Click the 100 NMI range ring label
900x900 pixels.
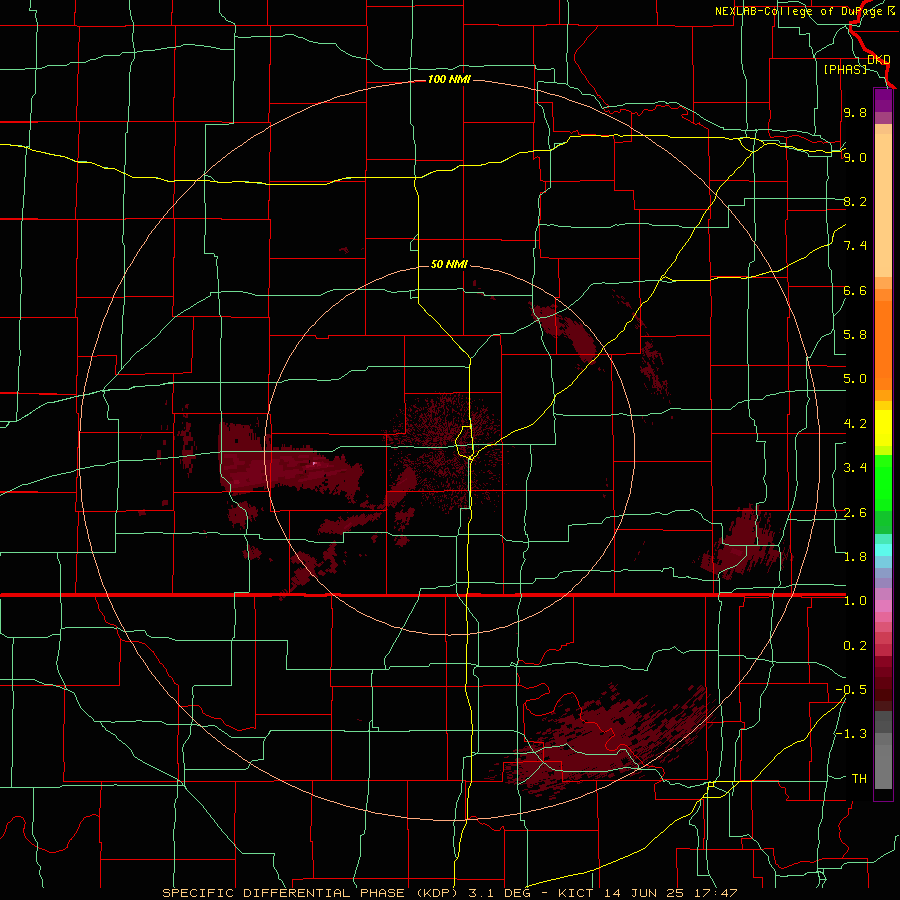coord(449,79)
